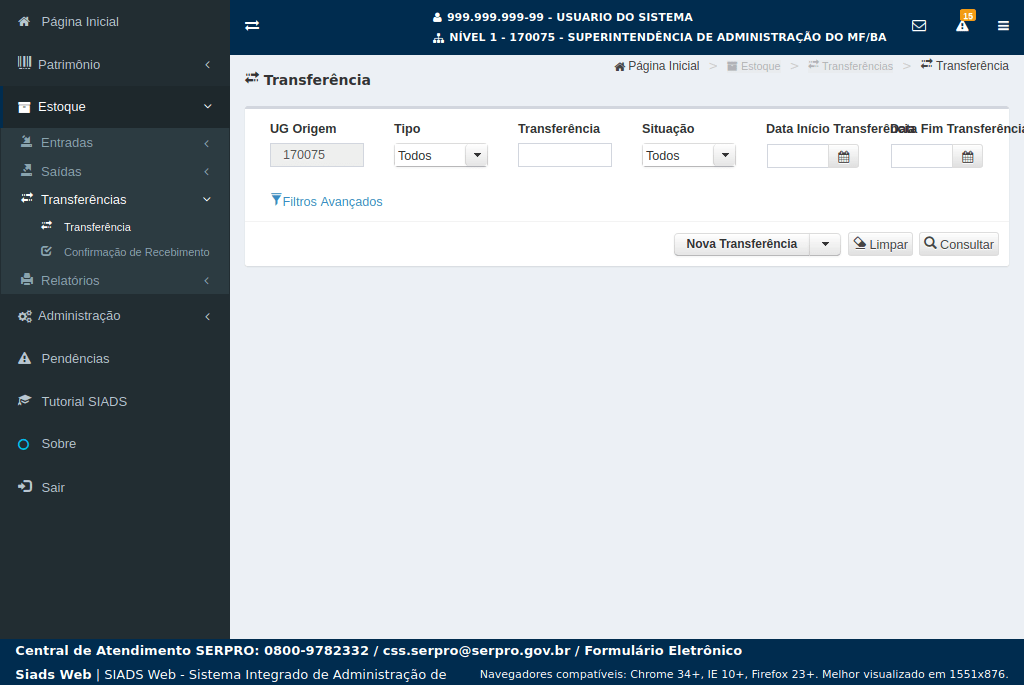Toggle the sidebar with the swap-arrows icon
Viewport: 1024px width, 685px height.
coord(252,25)
